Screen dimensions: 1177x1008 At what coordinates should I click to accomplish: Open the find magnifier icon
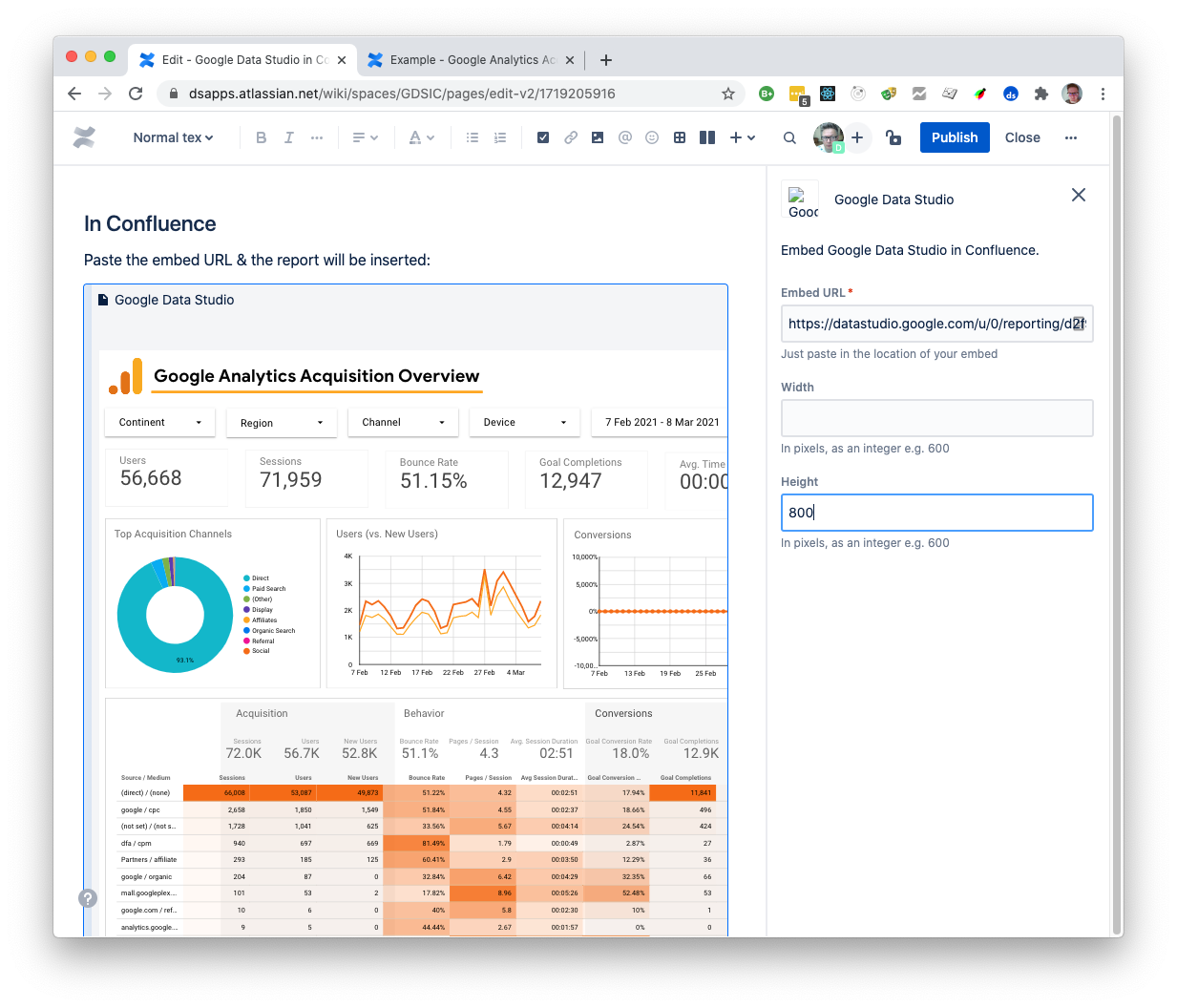(789, 137)
